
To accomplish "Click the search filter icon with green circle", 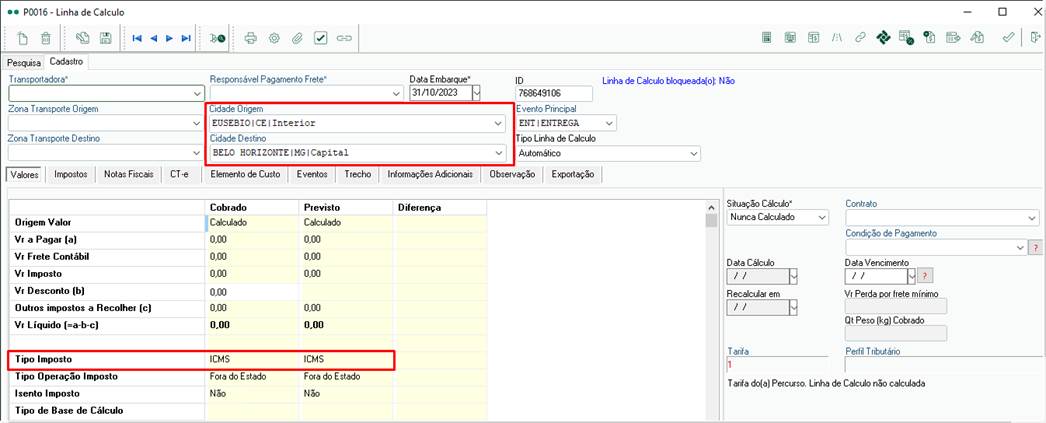I will coord(217,38).
